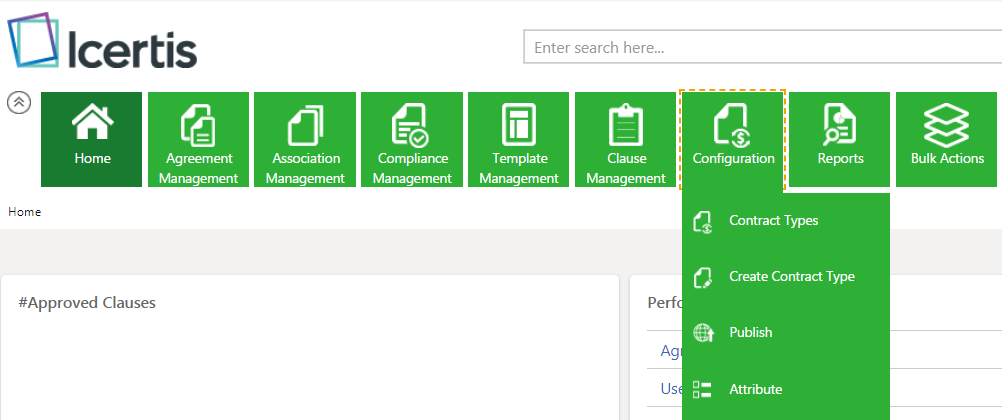Click the Home tile icon
Viewport: 1002px width, 420px height.
coord(92,124)
